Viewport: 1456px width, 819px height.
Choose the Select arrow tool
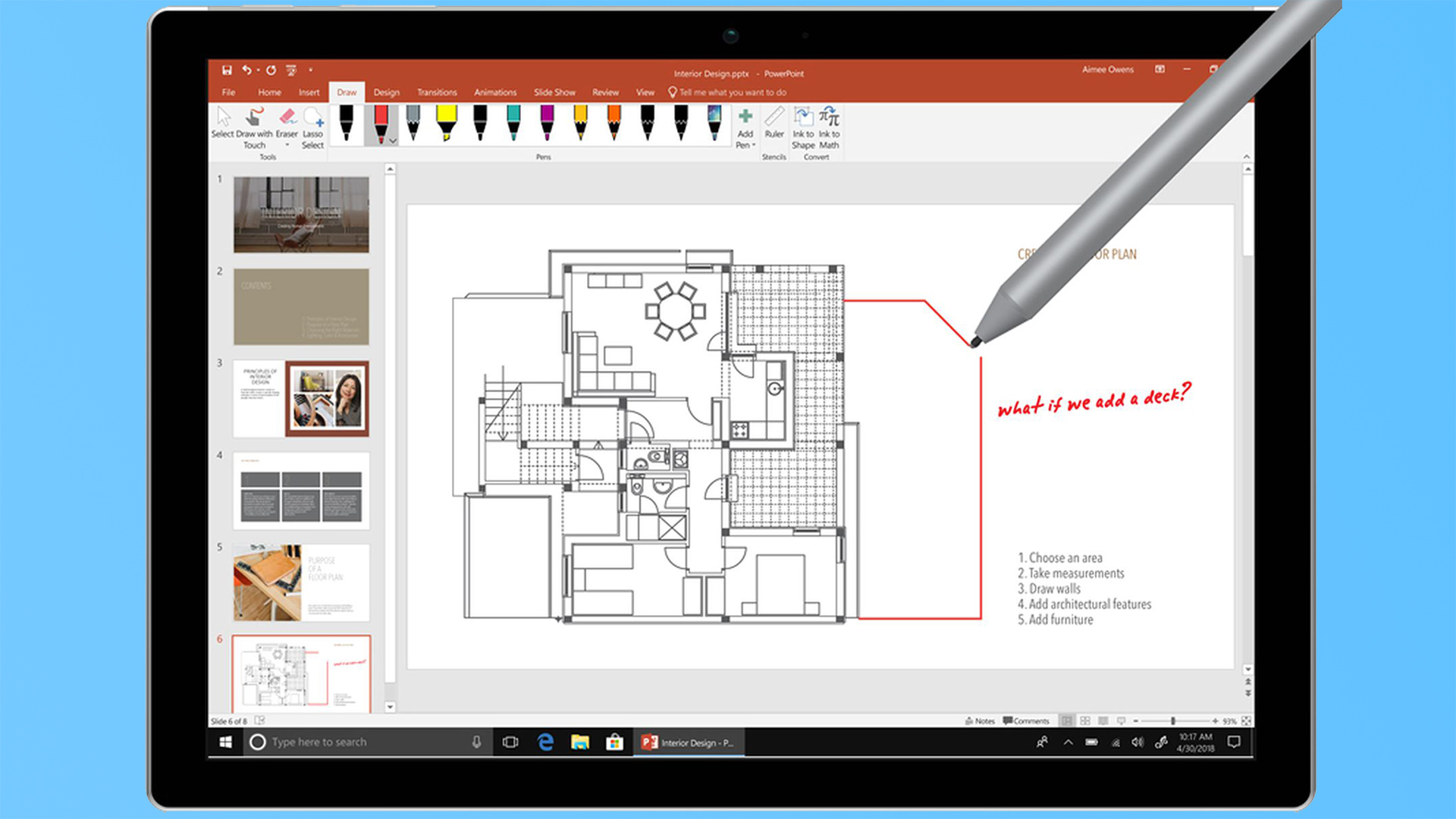pyautogui.click(x=223, y=123)
